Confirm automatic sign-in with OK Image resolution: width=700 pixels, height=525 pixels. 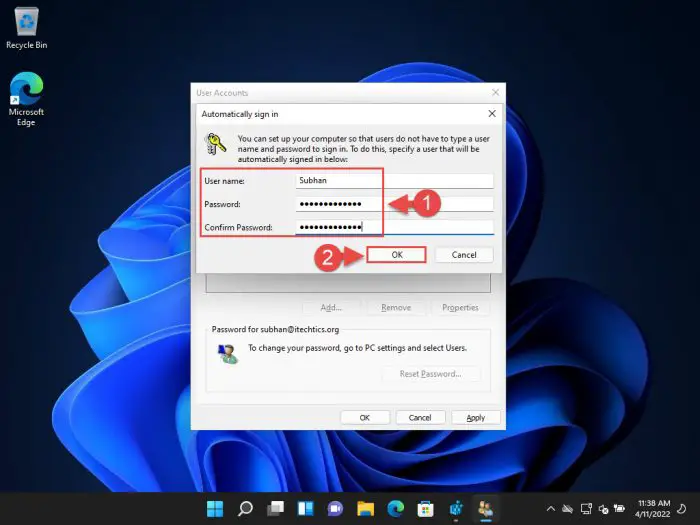(x=396, y=255)
